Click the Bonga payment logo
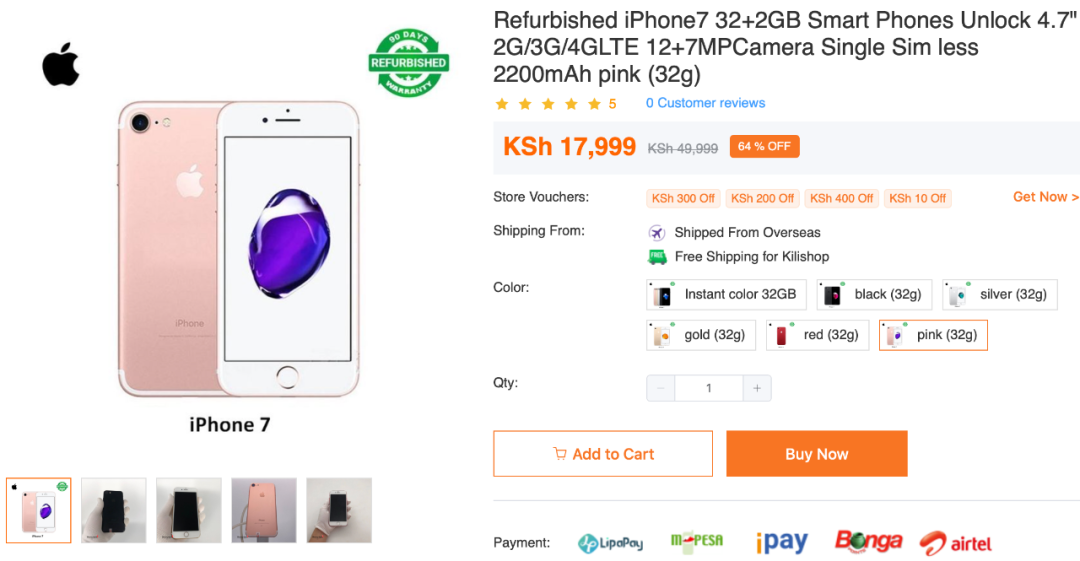The height and width of the screenshot is (561, 1080). coord(869,542)
